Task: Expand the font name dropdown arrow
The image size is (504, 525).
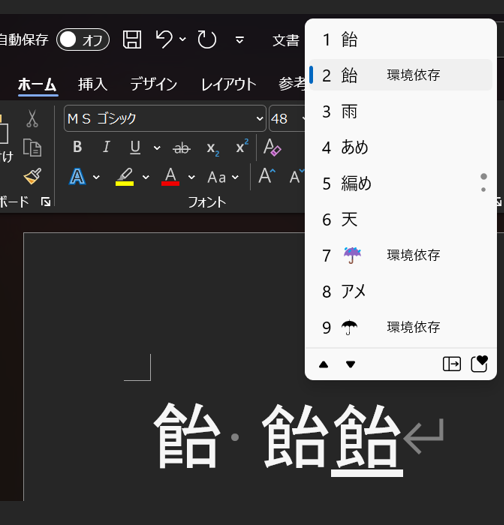Action: (260, 119)
